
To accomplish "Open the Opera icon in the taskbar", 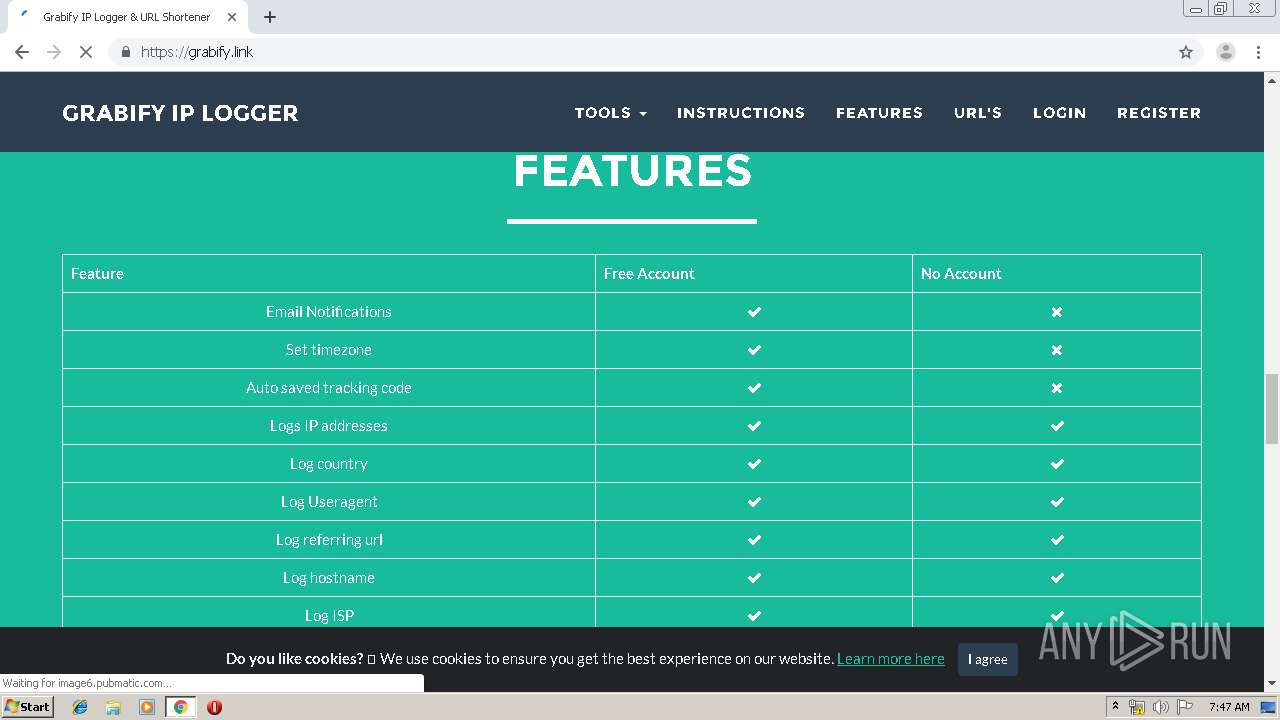I will pyautogui.click(x=214, y=707).
